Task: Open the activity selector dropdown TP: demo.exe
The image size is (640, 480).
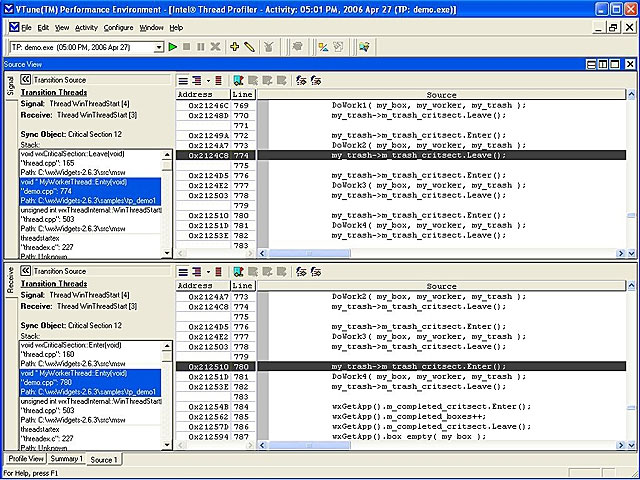Action: (157, 46)
